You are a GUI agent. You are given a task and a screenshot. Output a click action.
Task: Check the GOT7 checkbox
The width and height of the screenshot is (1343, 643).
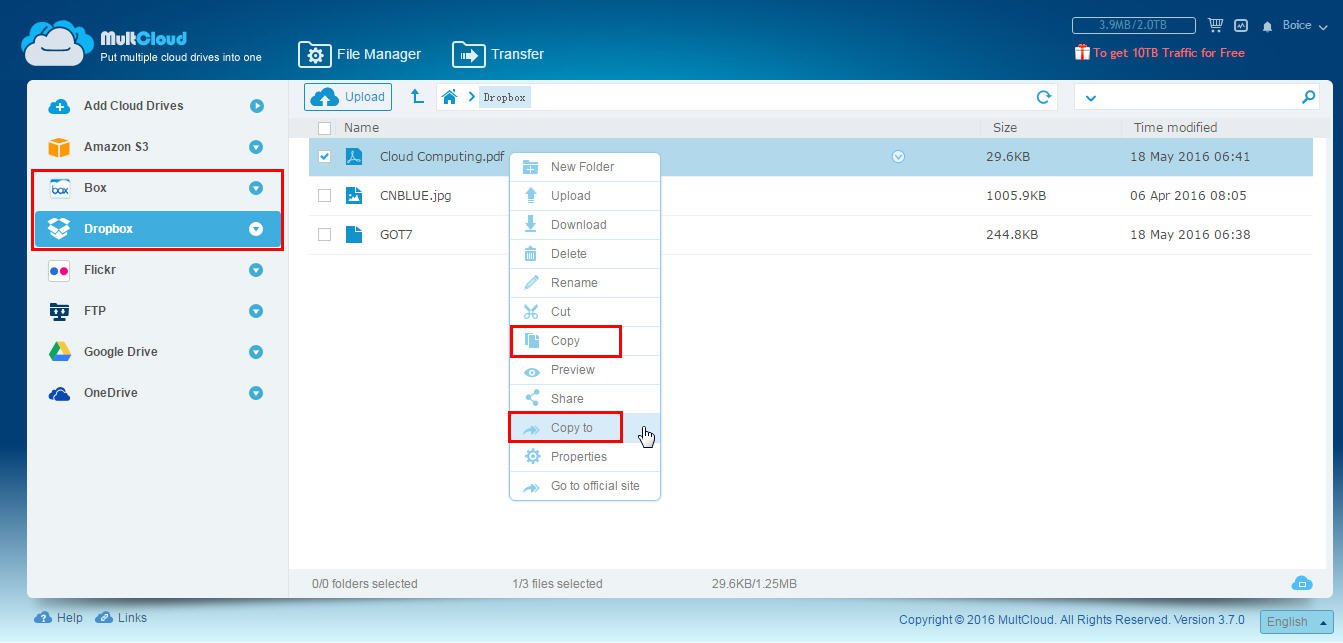(x=324, y=235)
